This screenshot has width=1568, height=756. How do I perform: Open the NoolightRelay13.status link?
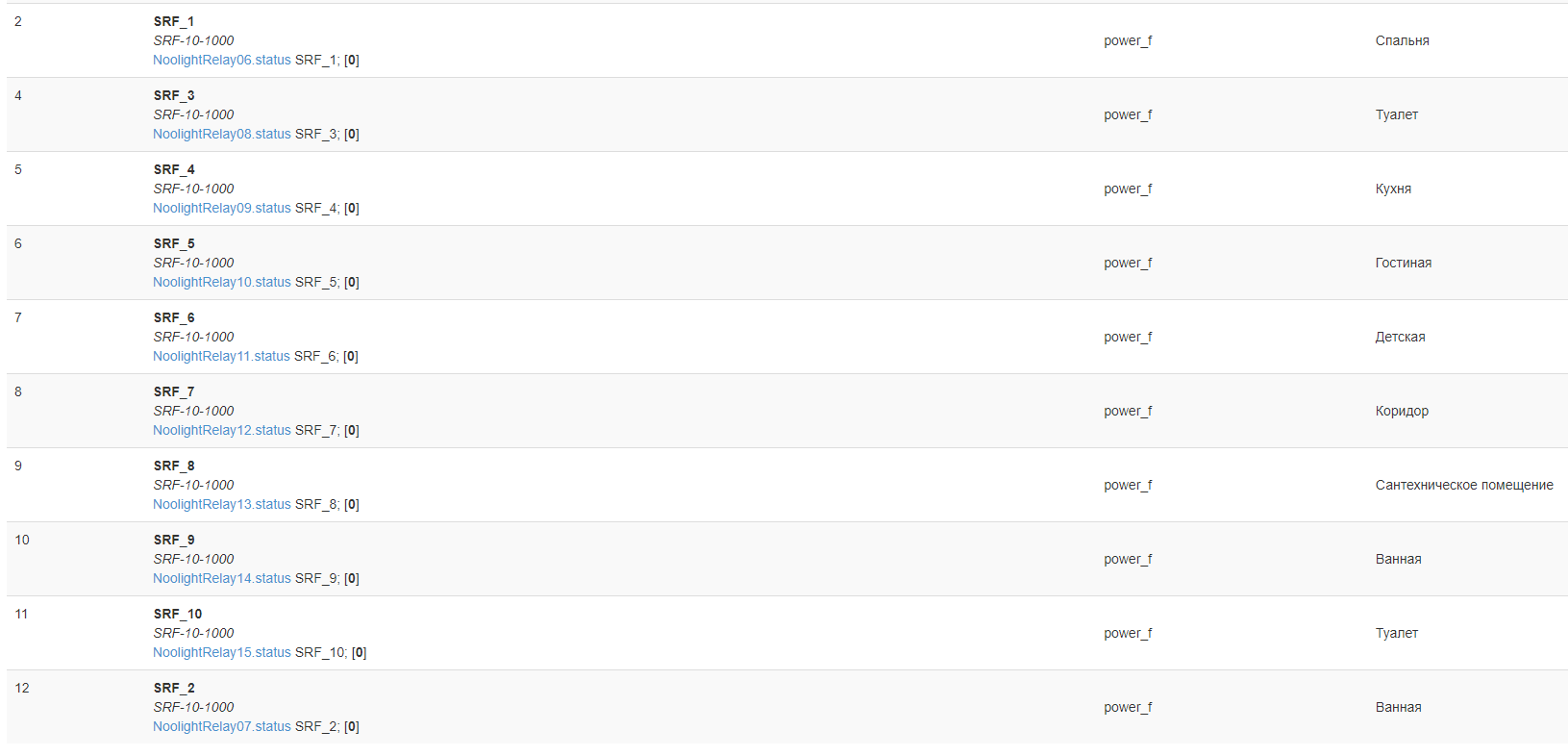pyautogui.click(x=221, y=504)
